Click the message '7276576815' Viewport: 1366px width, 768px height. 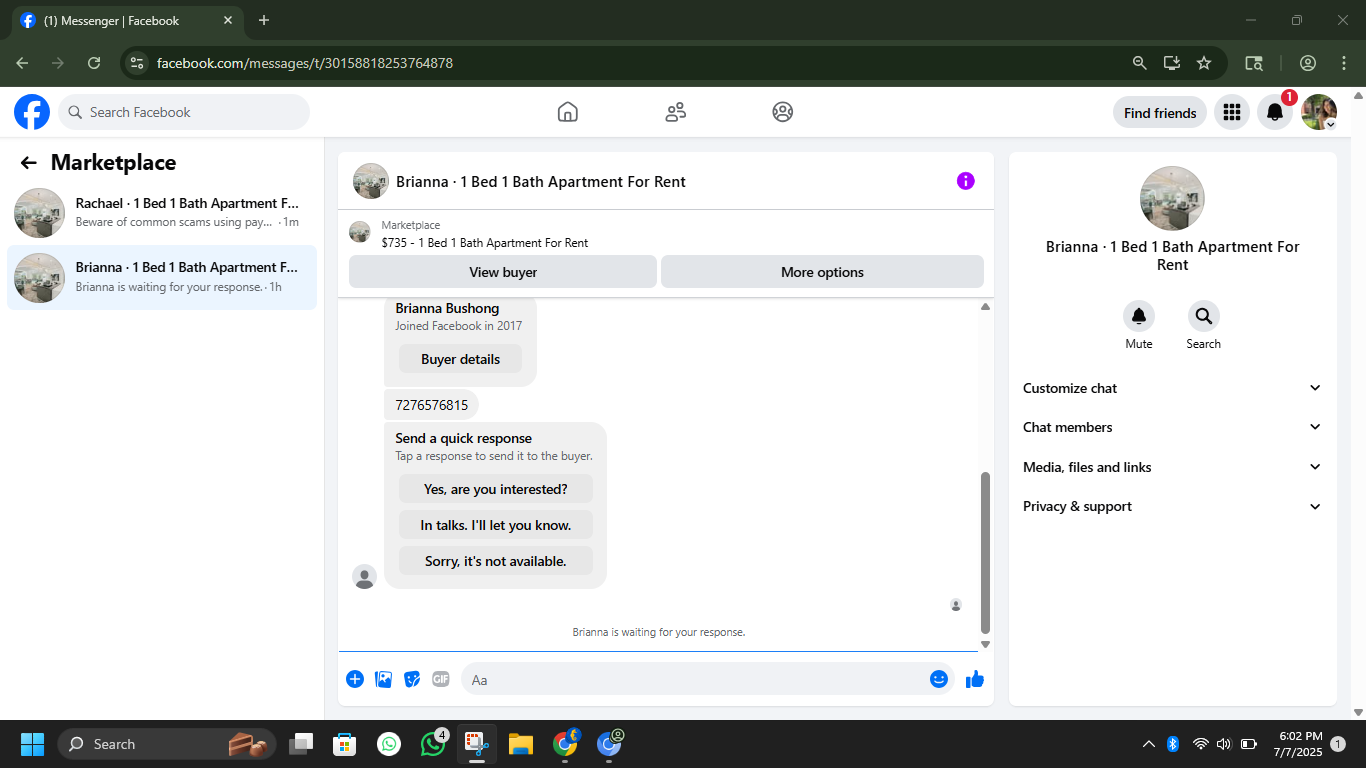click(x=432, y=405)
